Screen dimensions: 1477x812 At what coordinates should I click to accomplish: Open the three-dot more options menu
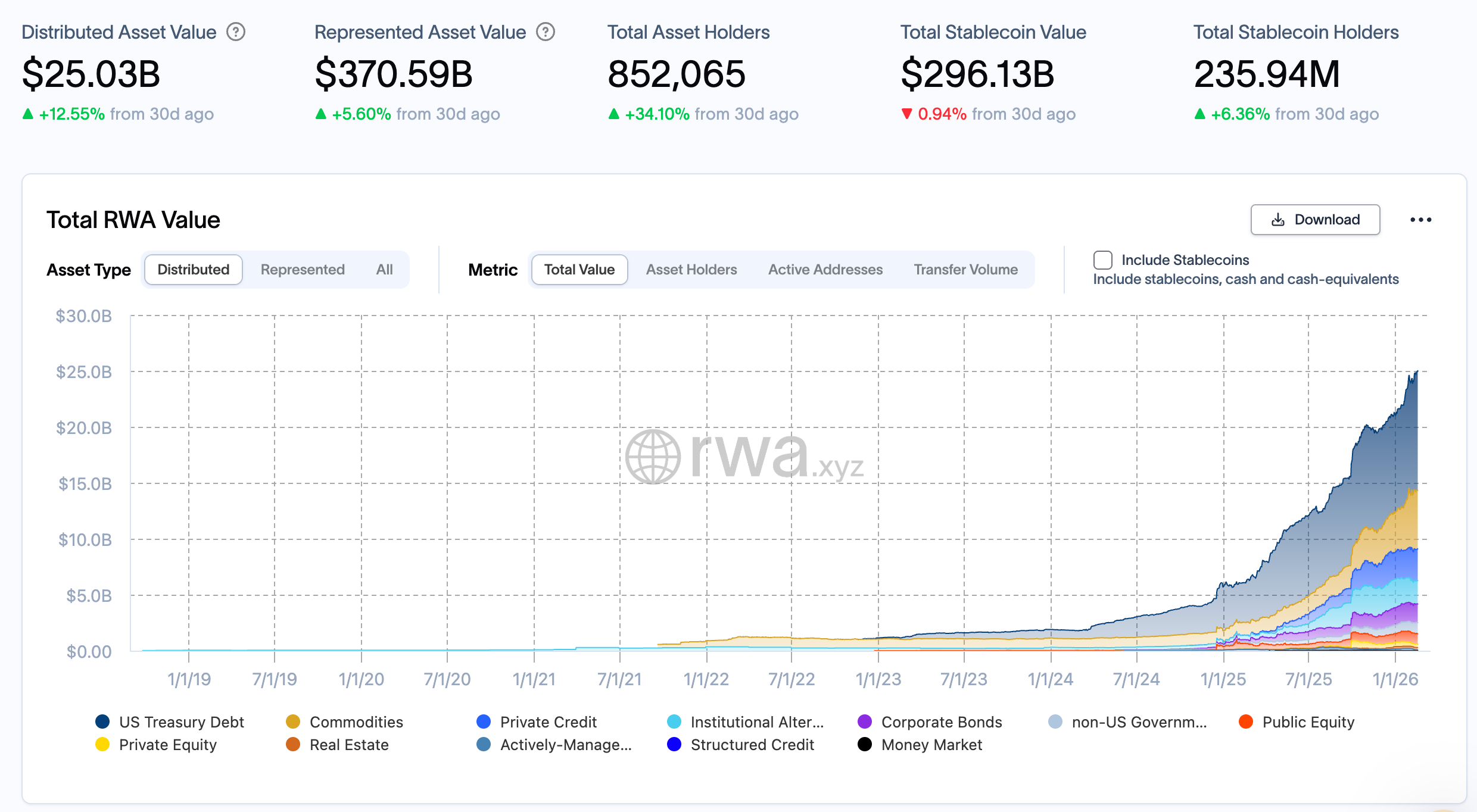tap(1420, 220)
